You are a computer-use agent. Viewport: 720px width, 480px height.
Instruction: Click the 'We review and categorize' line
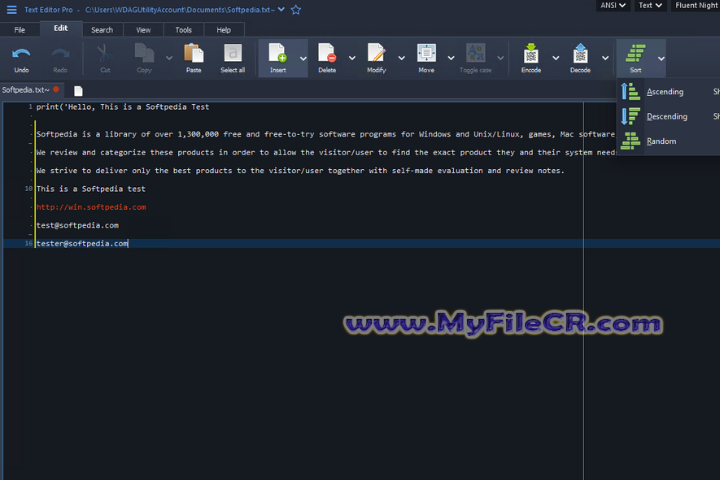326,152
